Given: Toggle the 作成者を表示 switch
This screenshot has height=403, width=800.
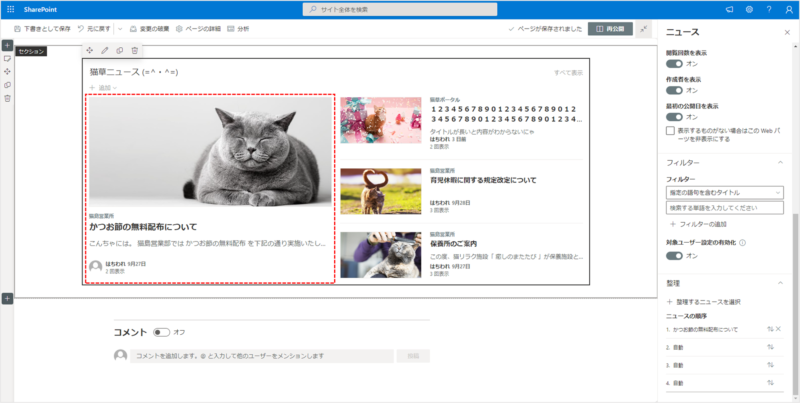Looking at the screenshot, I should [674, 90].
